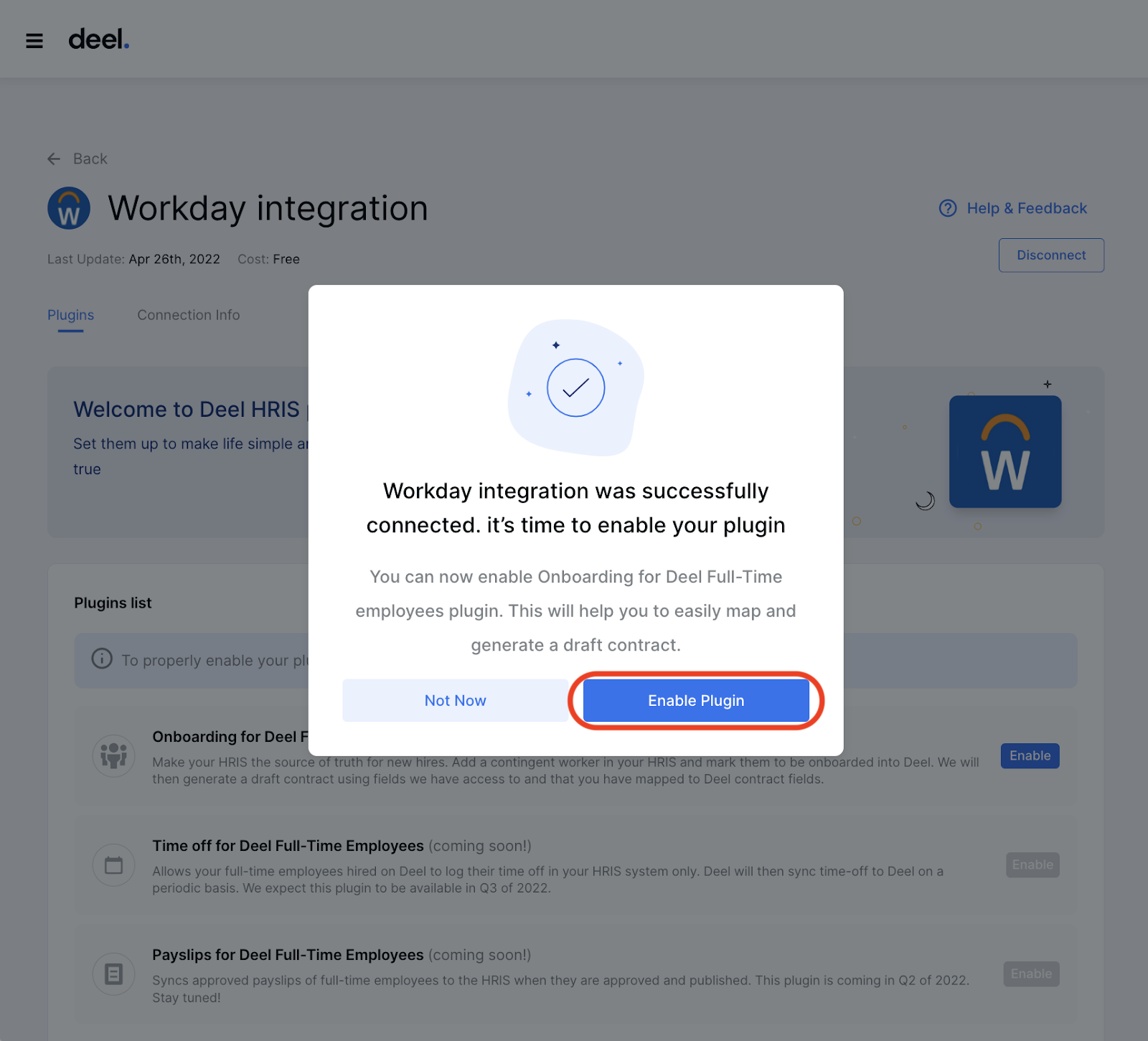Viewport: 1148px width, 1041px height.
Task: Click the Workday logo beside the page title
Action: (x=68, y=208)
